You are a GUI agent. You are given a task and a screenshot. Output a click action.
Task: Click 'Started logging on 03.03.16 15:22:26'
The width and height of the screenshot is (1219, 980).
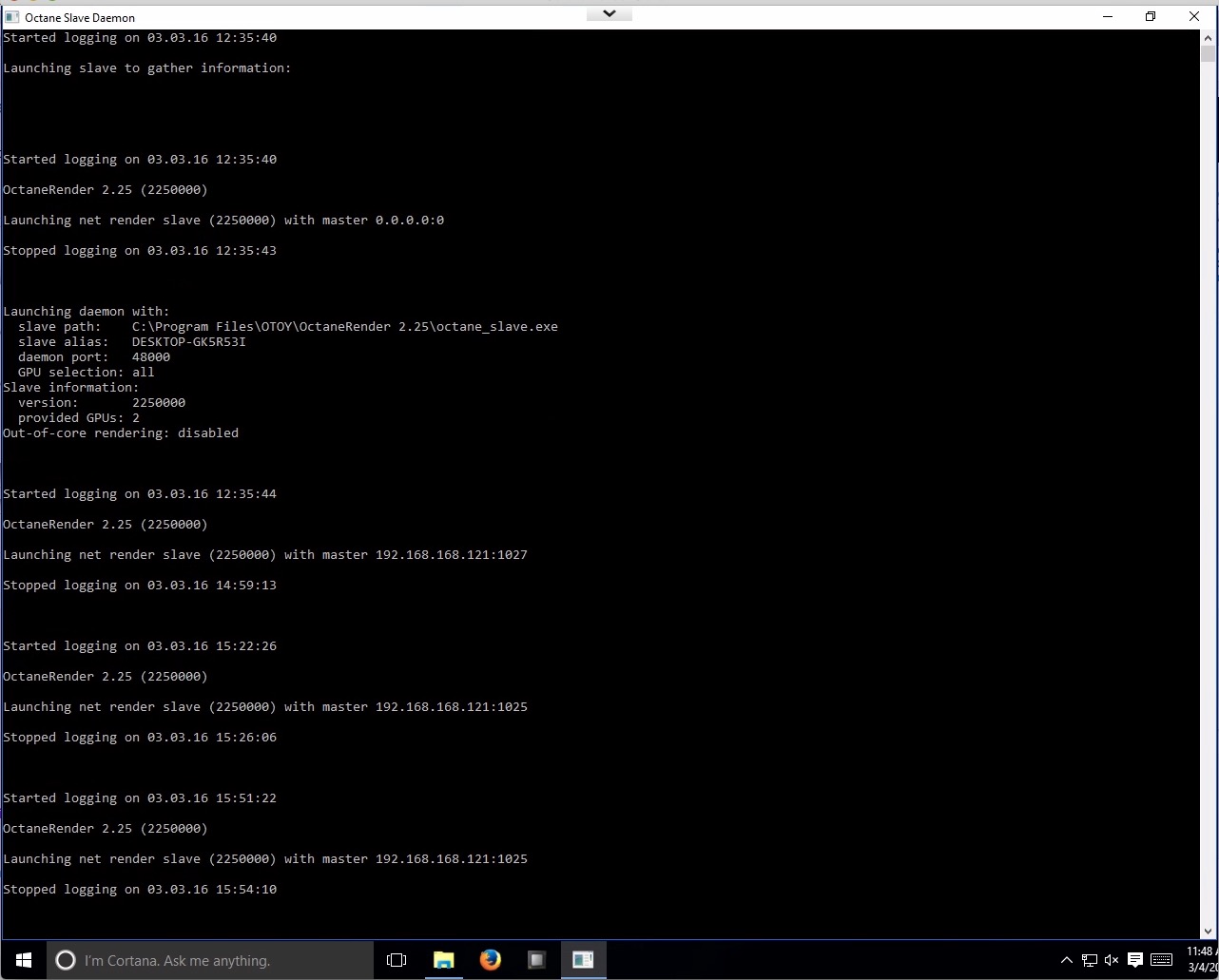pyautogui.click(x=140, y=646)
